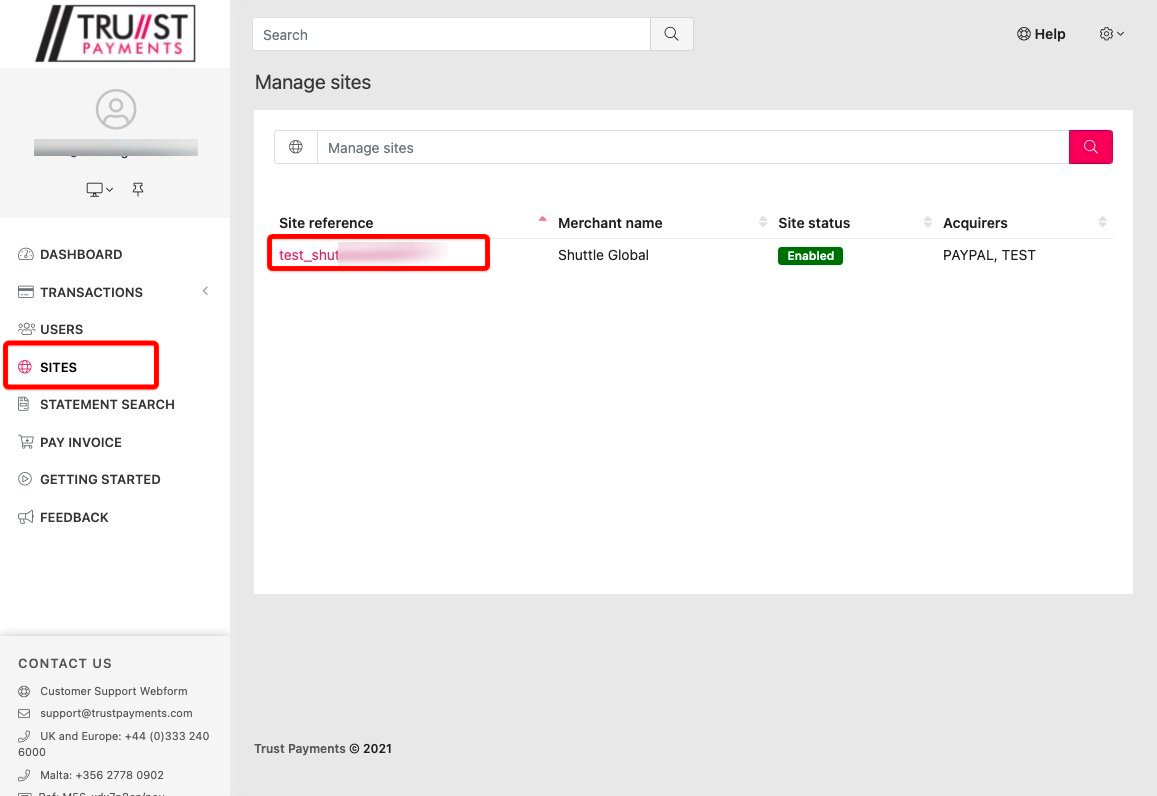This screenshot has width=1157, height=796.
Task: Click the Enabled status badge
Action: [x=810, y=255]
